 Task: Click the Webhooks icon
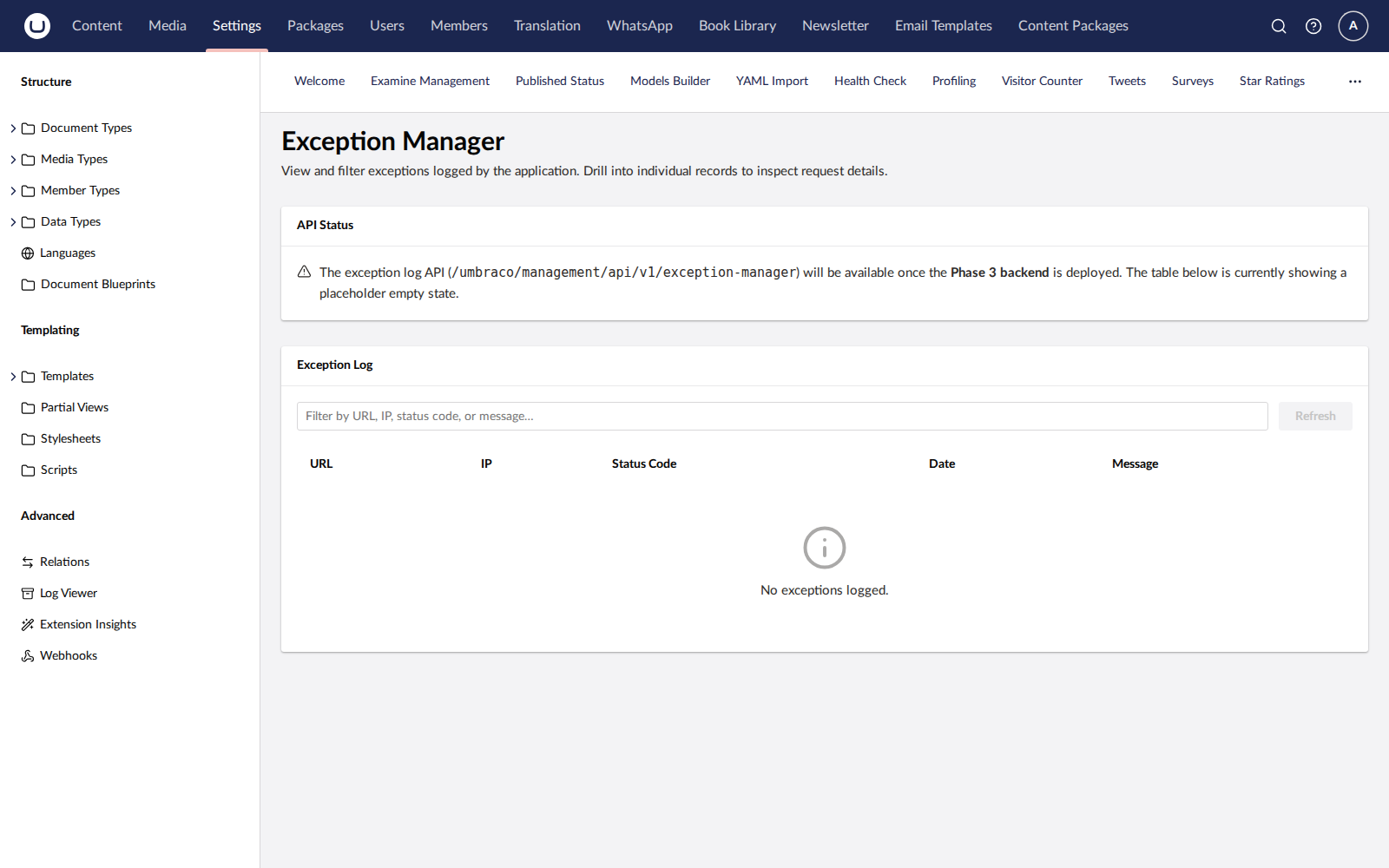coord(28,656)
